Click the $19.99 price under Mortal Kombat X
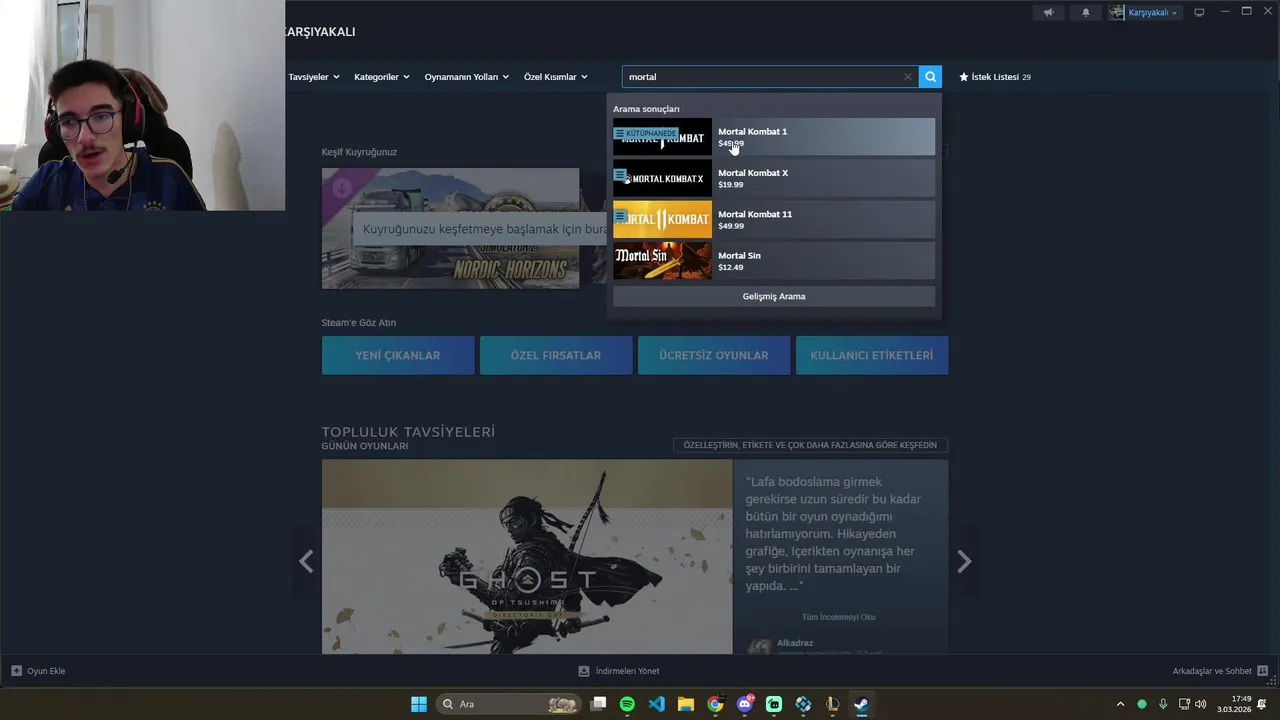The width and height of the screenshot is (1280, 720). click(731, 185)
